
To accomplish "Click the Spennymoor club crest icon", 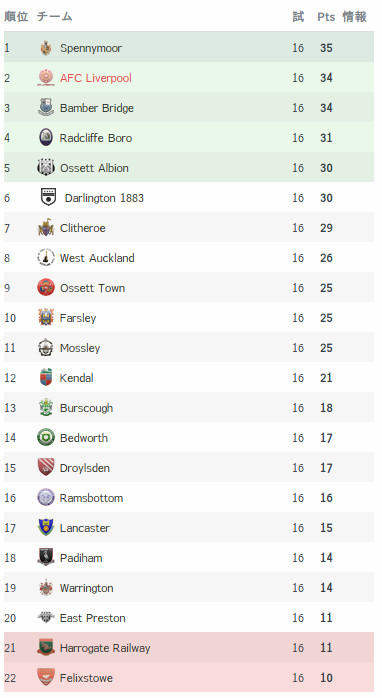I will point(46,48).
